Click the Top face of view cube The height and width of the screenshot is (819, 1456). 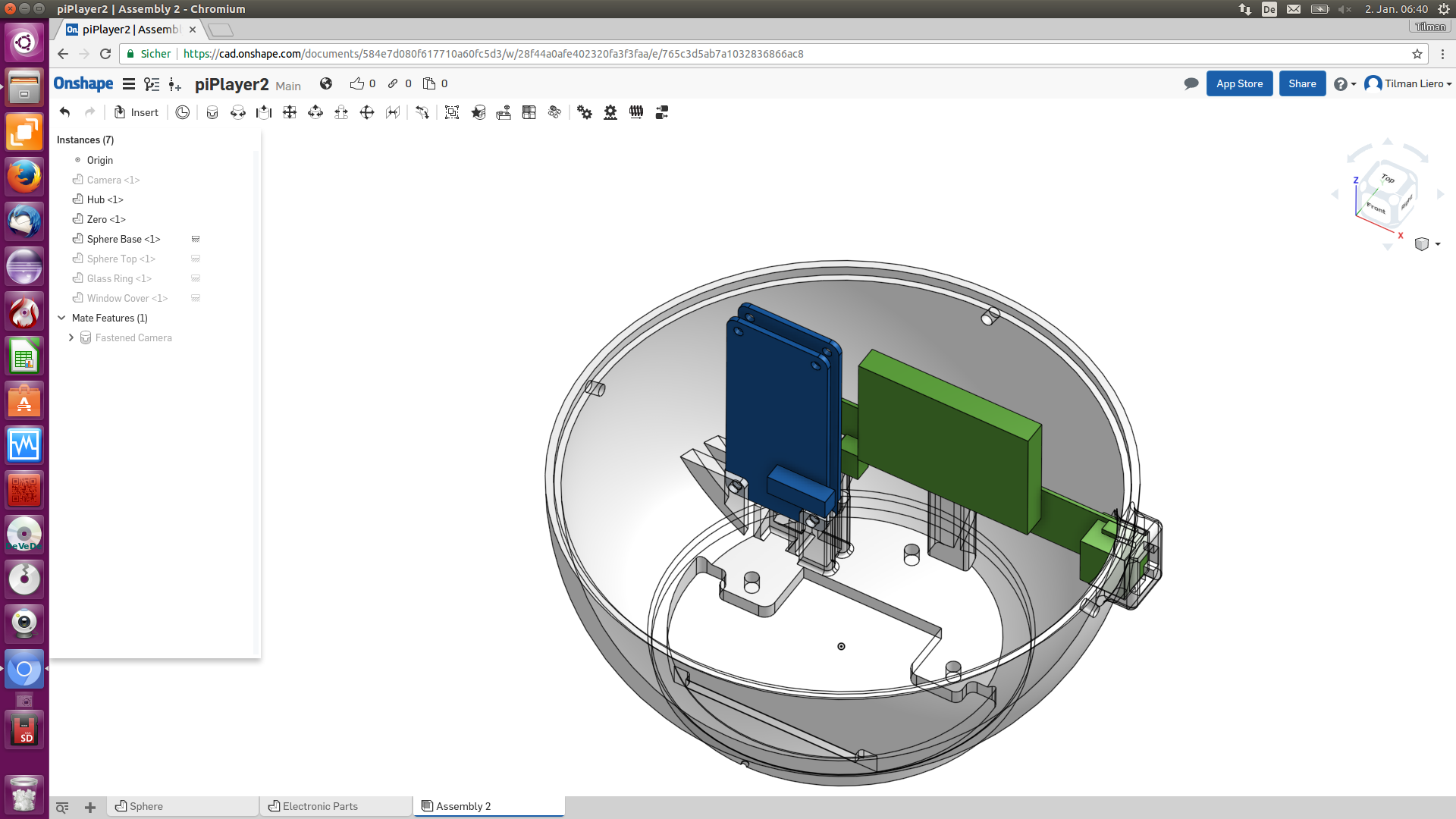click(x=1388, y=179)
